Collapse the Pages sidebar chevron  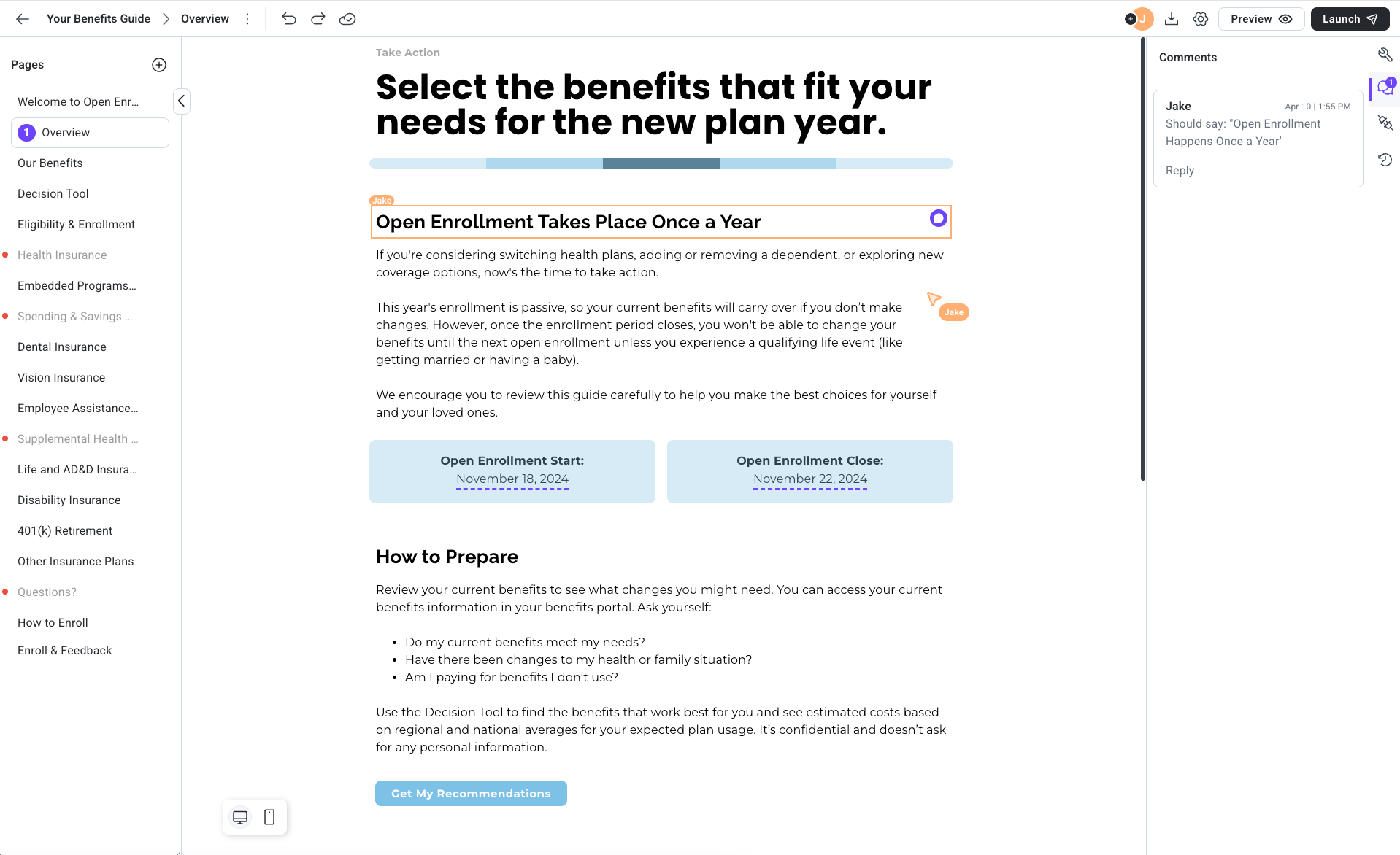pos(182,101)
